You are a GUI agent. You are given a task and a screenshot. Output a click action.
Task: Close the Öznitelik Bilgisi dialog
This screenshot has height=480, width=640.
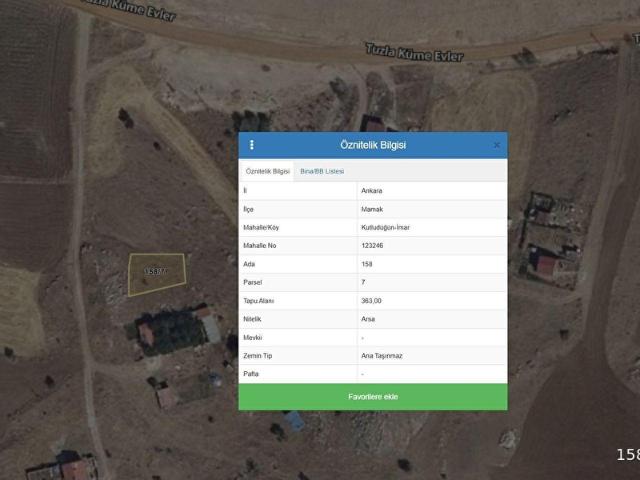click(x=496, y=145)
